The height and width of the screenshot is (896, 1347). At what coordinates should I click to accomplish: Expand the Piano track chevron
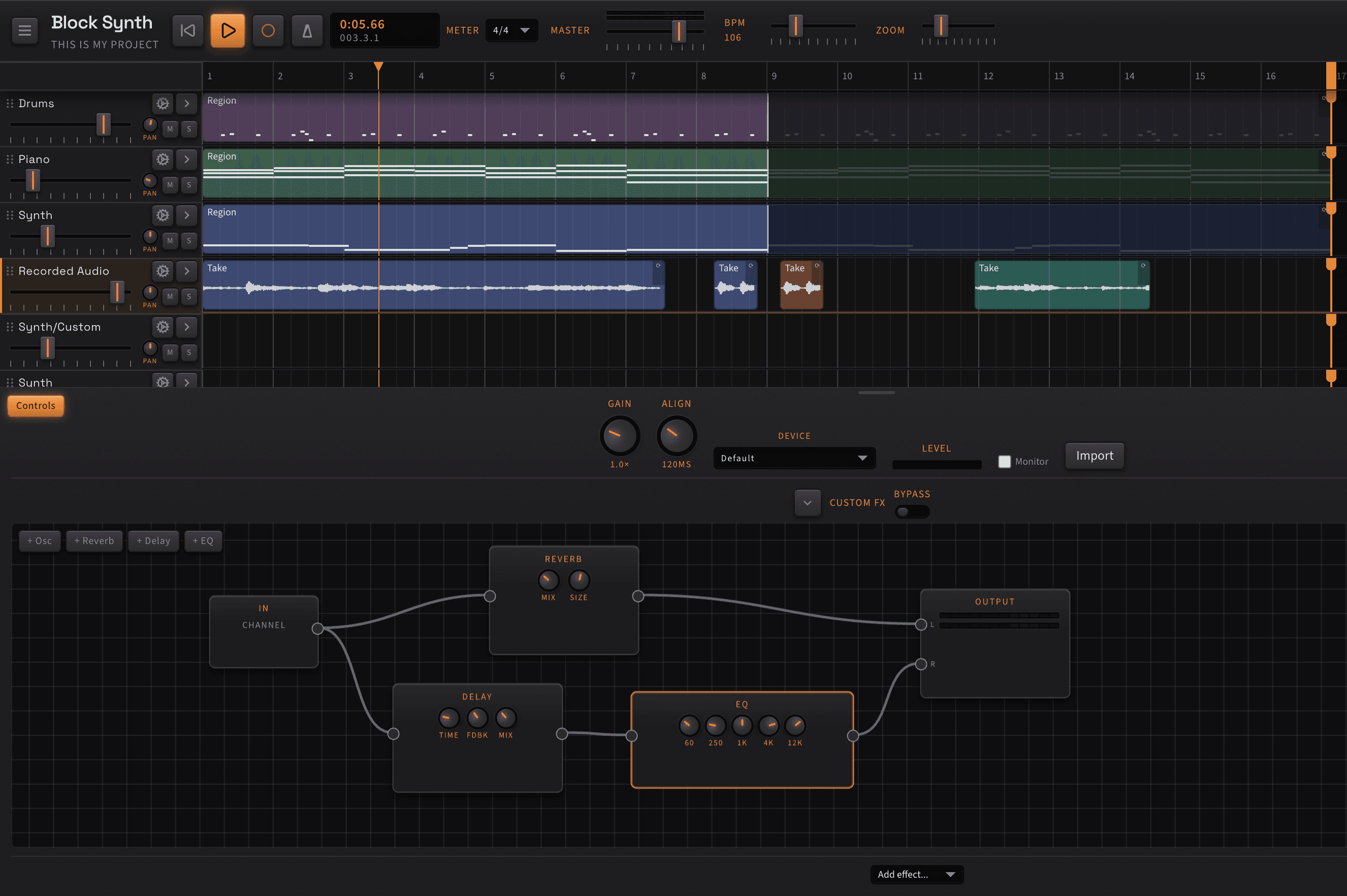tap(186, 159)
